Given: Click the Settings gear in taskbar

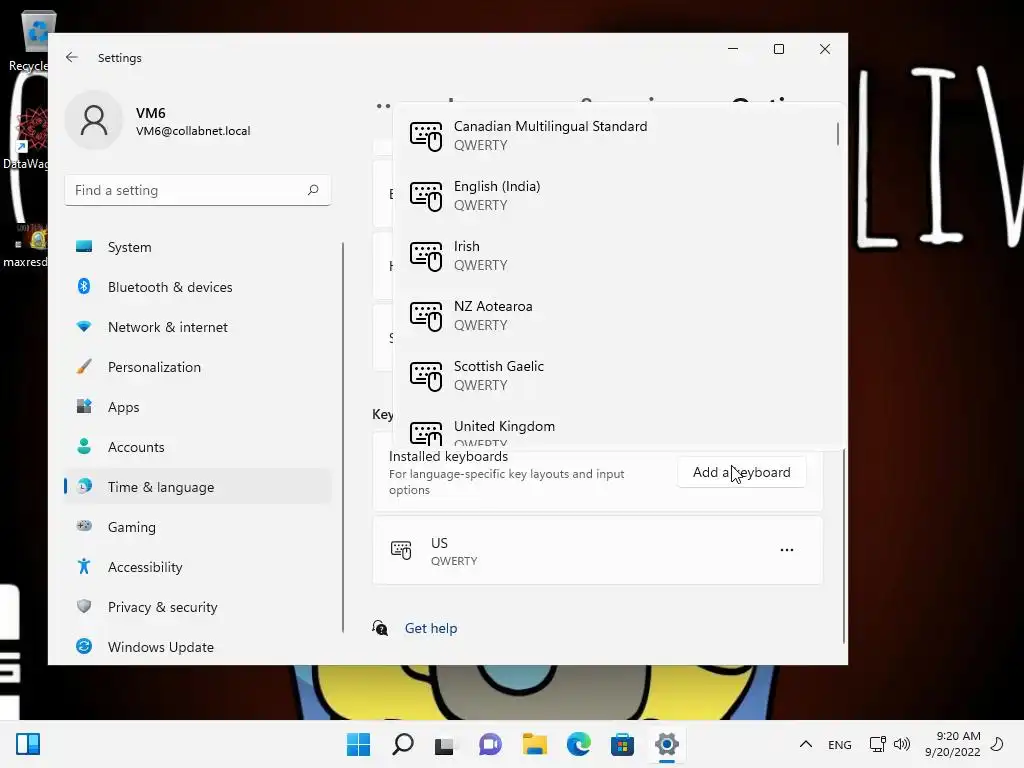Looking at the screenshot, I should tap(667, 744).
